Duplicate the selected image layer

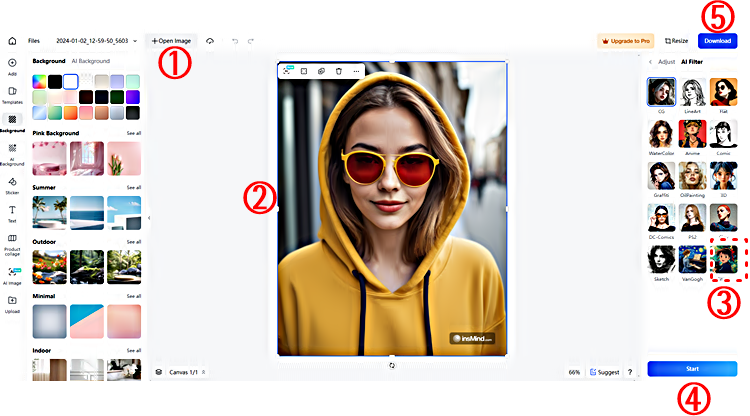(x=321, y=71)
